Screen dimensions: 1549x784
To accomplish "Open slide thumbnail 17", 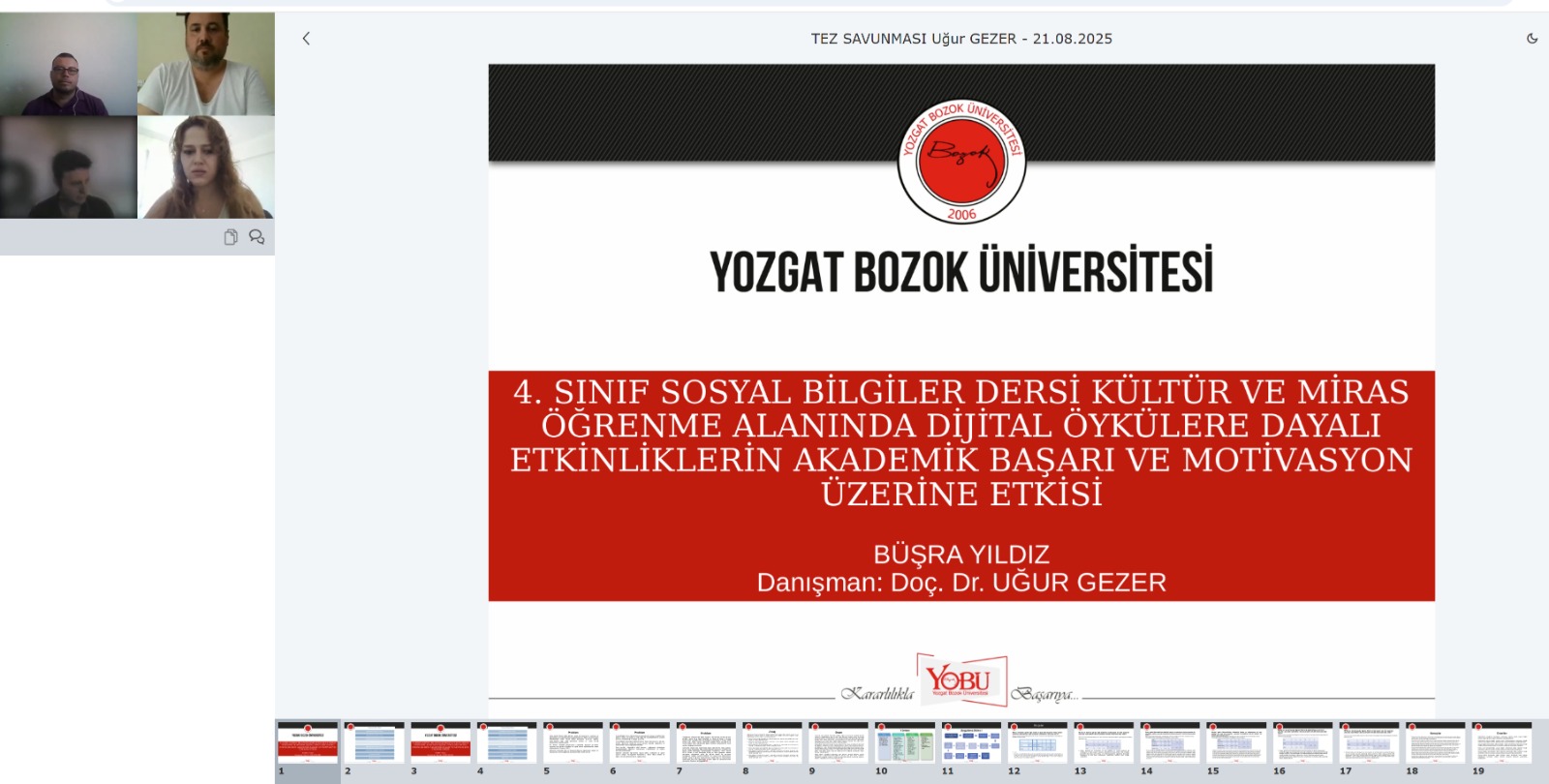I will click(1369, 743).
